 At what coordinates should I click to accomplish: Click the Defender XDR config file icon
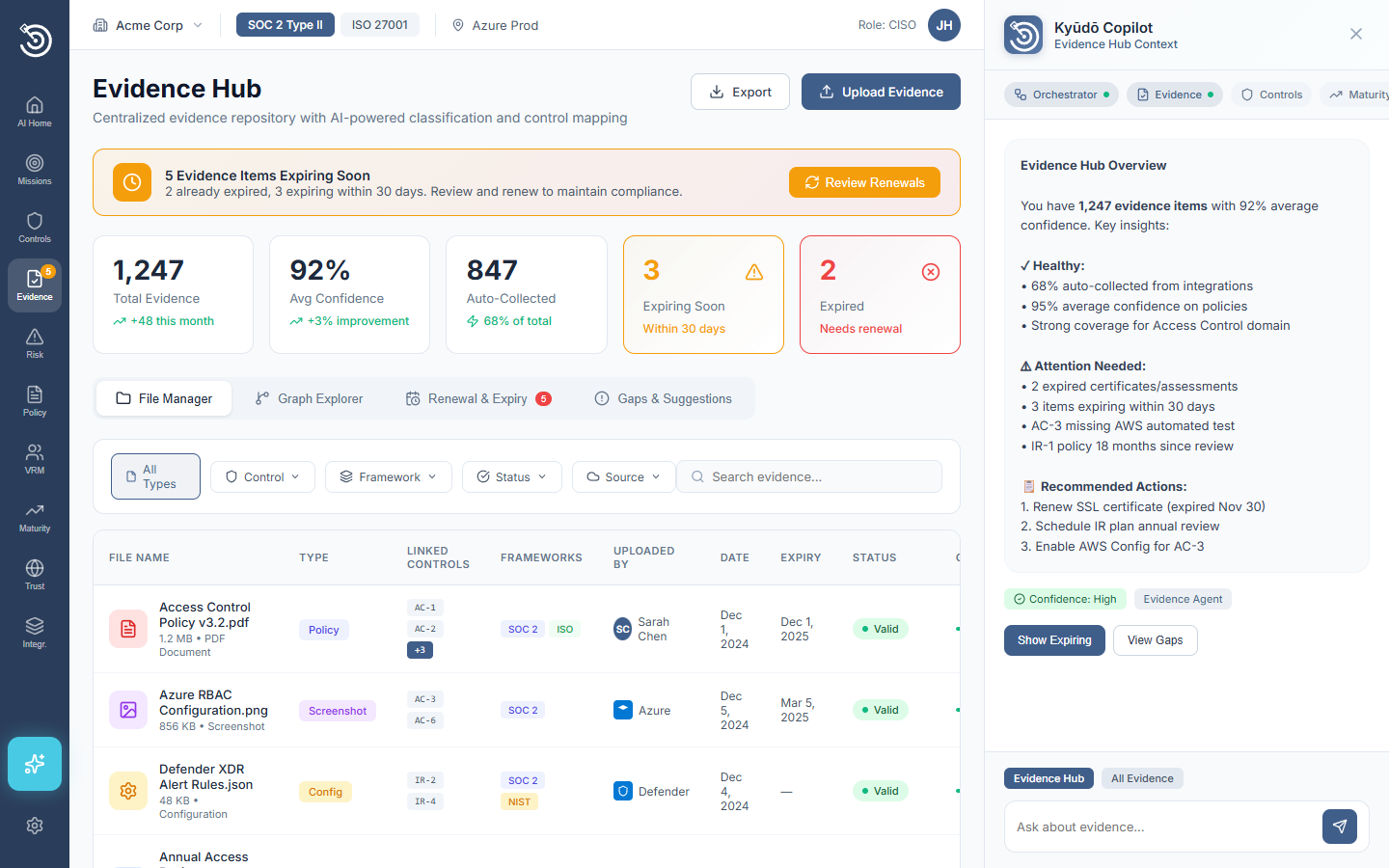coord(128,791)
